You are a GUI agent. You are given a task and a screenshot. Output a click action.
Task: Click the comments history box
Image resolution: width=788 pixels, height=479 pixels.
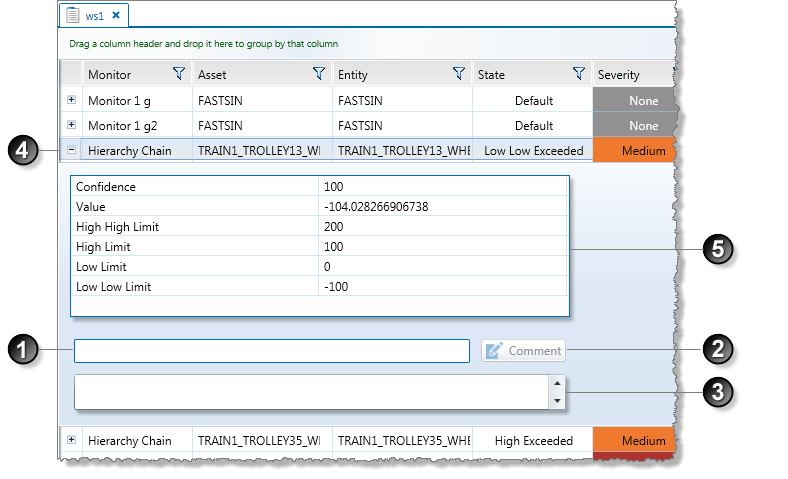(310, 392)
